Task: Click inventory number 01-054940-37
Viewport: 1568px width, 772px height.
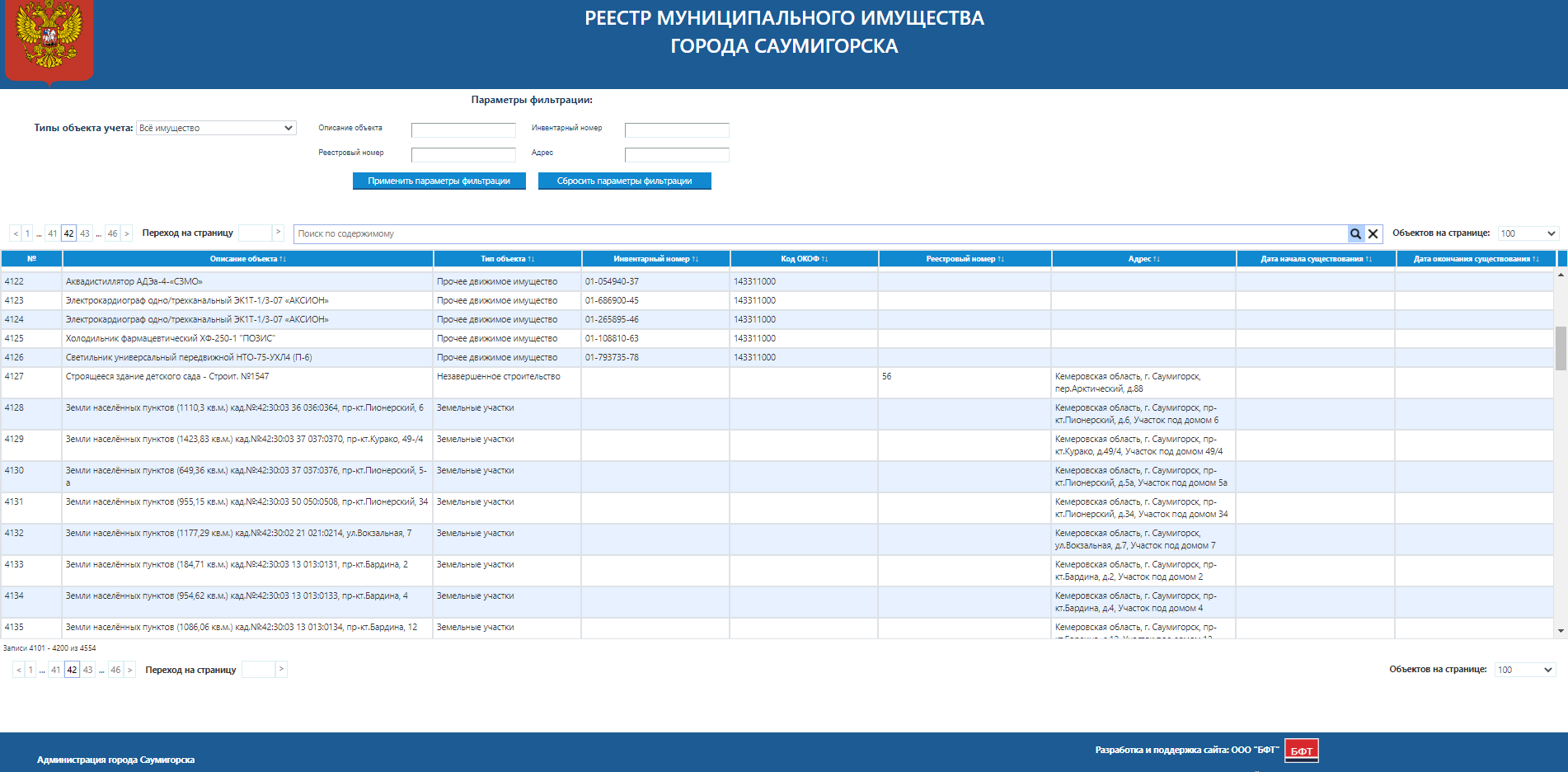Action: point(612,281)
